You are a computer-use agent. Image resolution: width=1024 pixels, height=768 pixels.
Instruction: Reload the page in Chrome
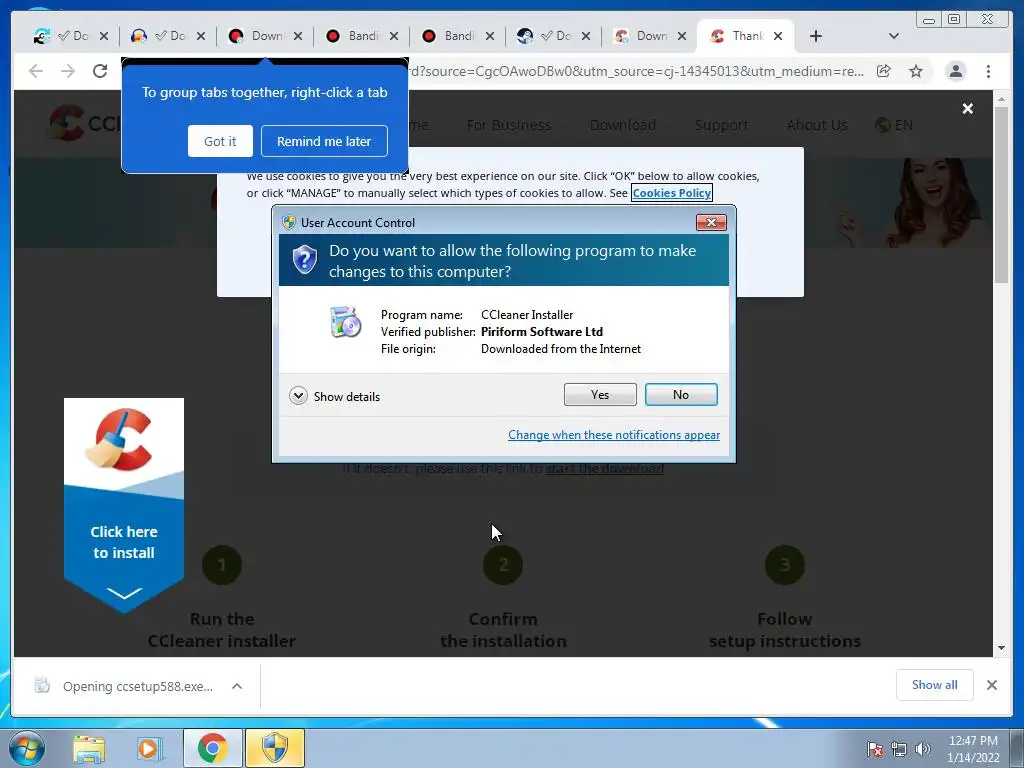(x=100, y=71)
